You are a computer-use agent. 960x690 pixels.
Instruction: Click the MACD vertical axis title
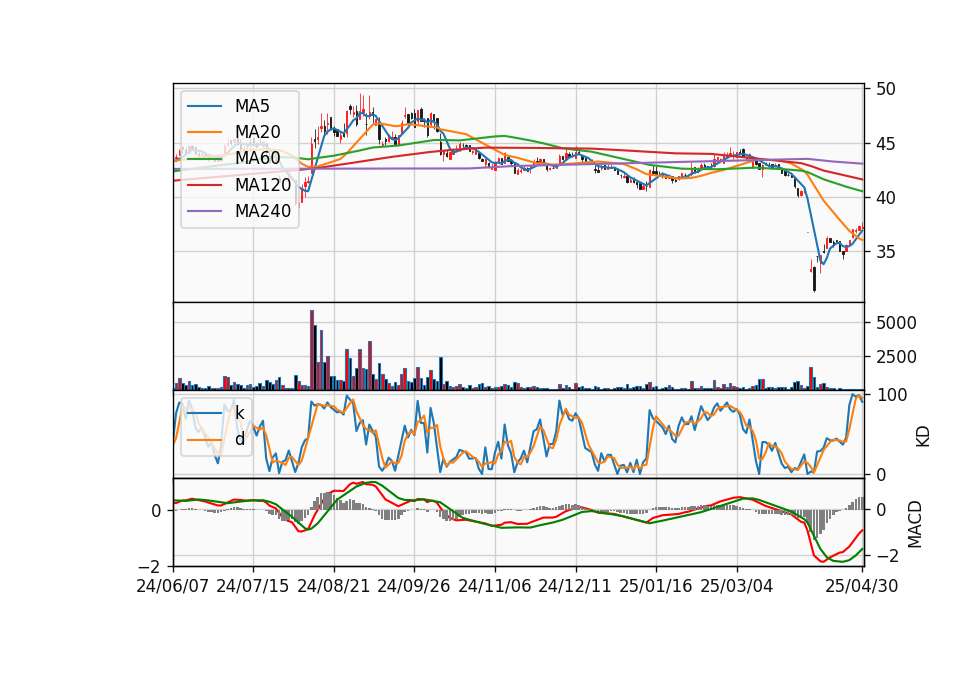(x=914, y=524)
